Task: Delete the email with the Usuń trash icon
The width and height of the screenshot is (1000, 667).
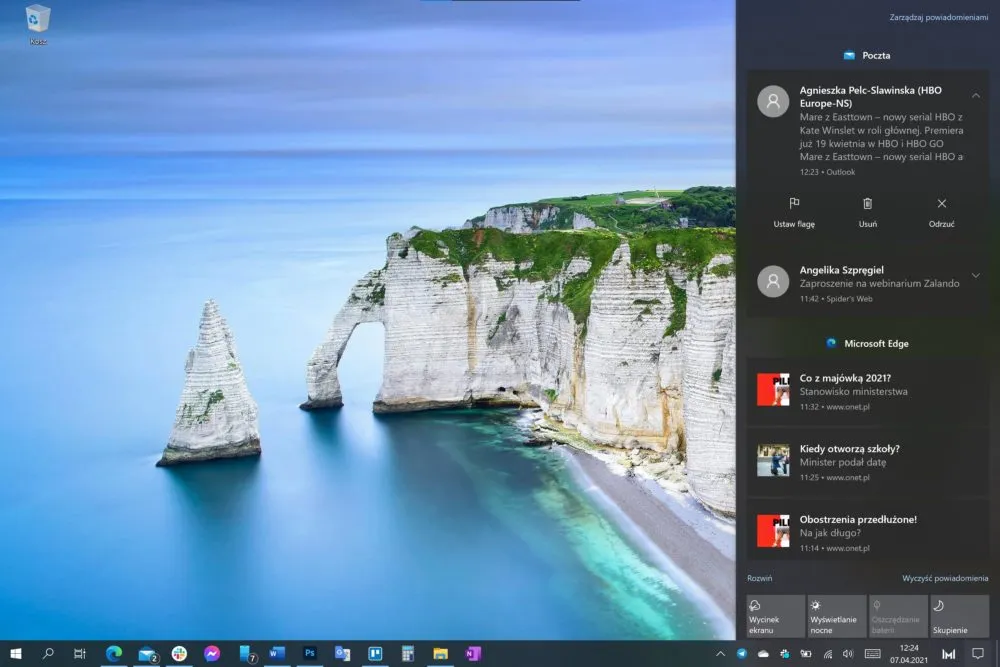Action: (x=867, y=203)
